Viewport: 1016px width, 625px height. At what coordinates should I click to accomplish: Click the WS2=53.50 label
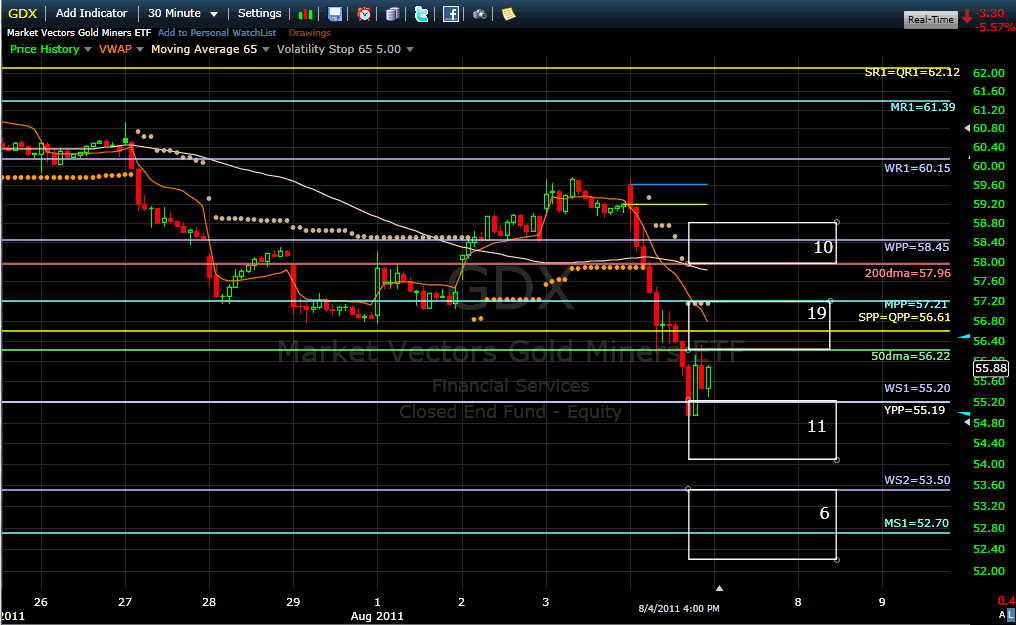tap(918, 480)
